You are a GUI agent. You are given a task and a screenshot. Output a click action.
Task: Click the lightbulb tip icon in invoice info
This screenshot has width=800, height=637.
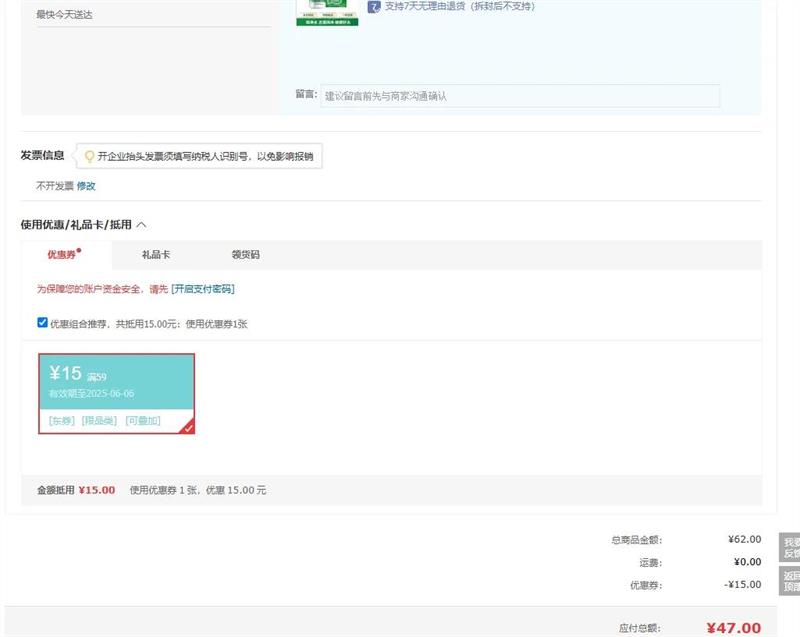pos(89,156)
